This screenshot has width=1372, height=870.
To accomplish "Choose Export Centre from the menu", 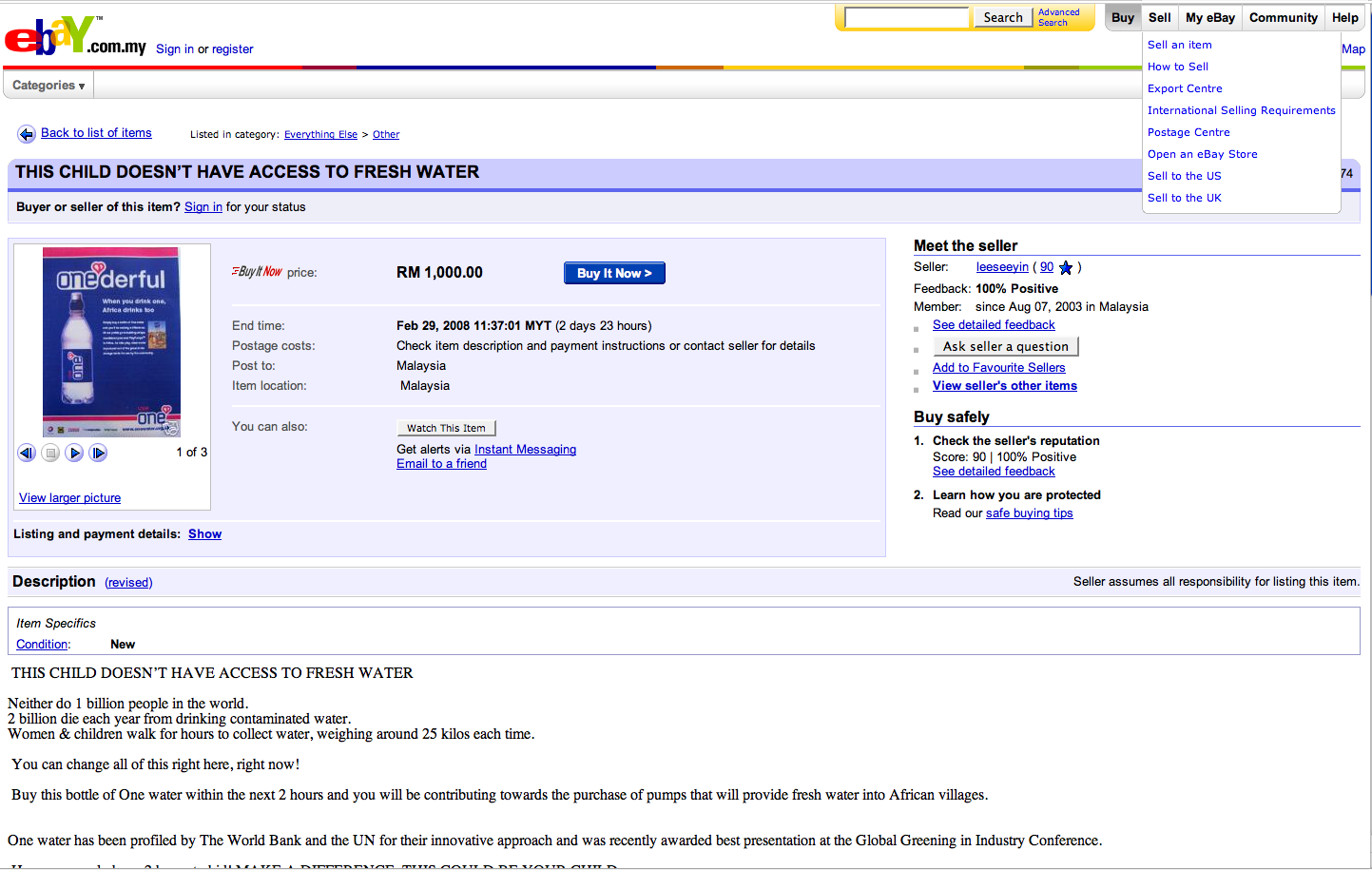I will pos(1185,88).
